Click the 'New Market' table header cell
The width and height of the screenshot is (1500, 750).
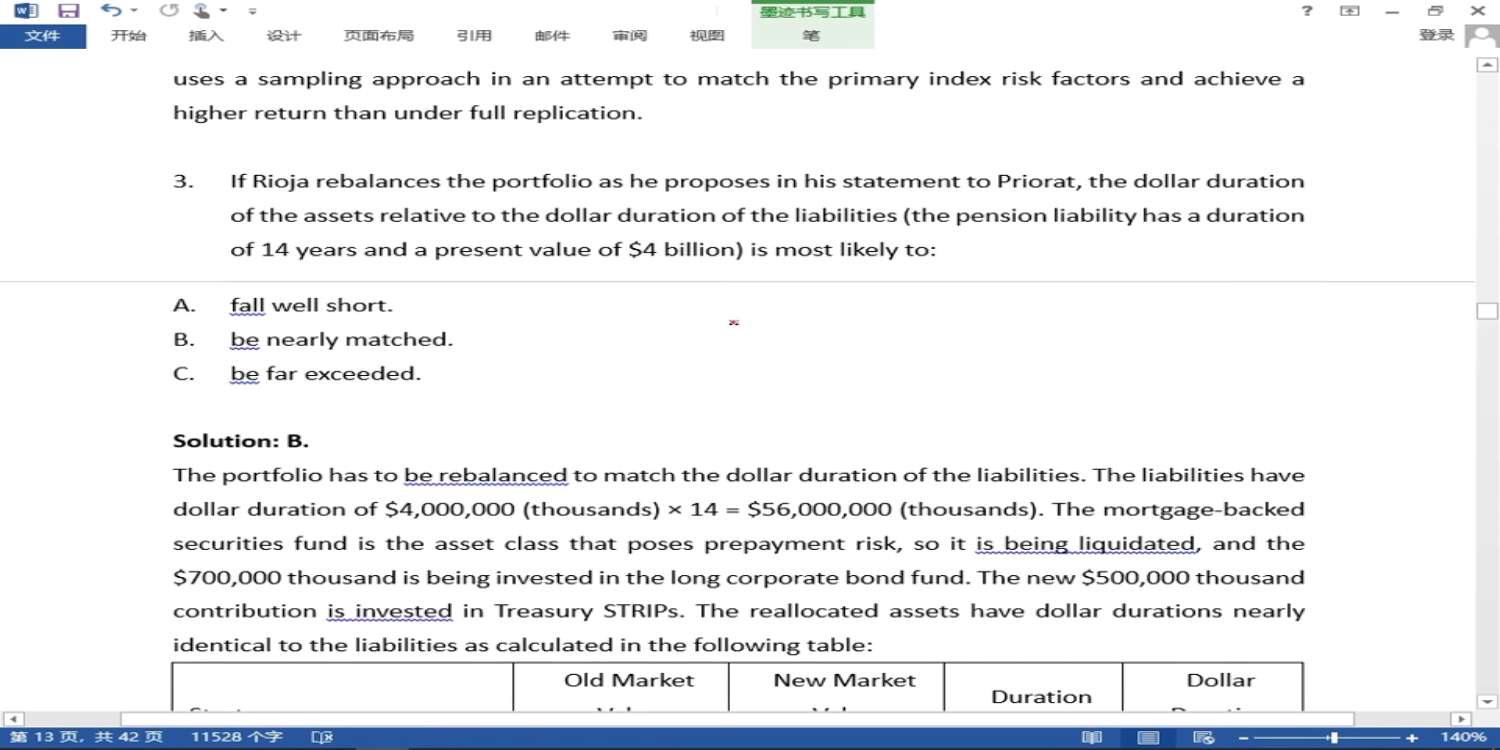(844, 680)
